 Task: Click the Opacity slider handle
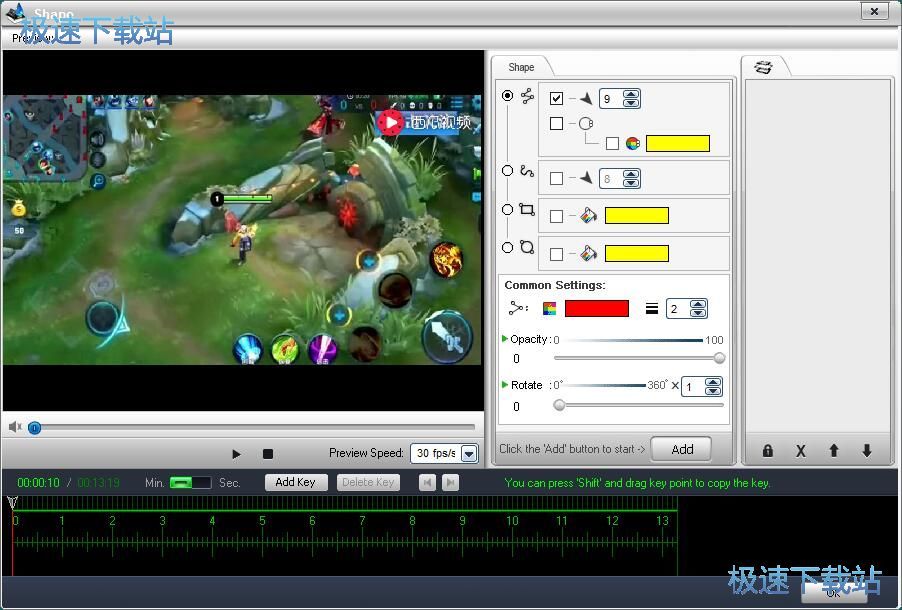719,358
